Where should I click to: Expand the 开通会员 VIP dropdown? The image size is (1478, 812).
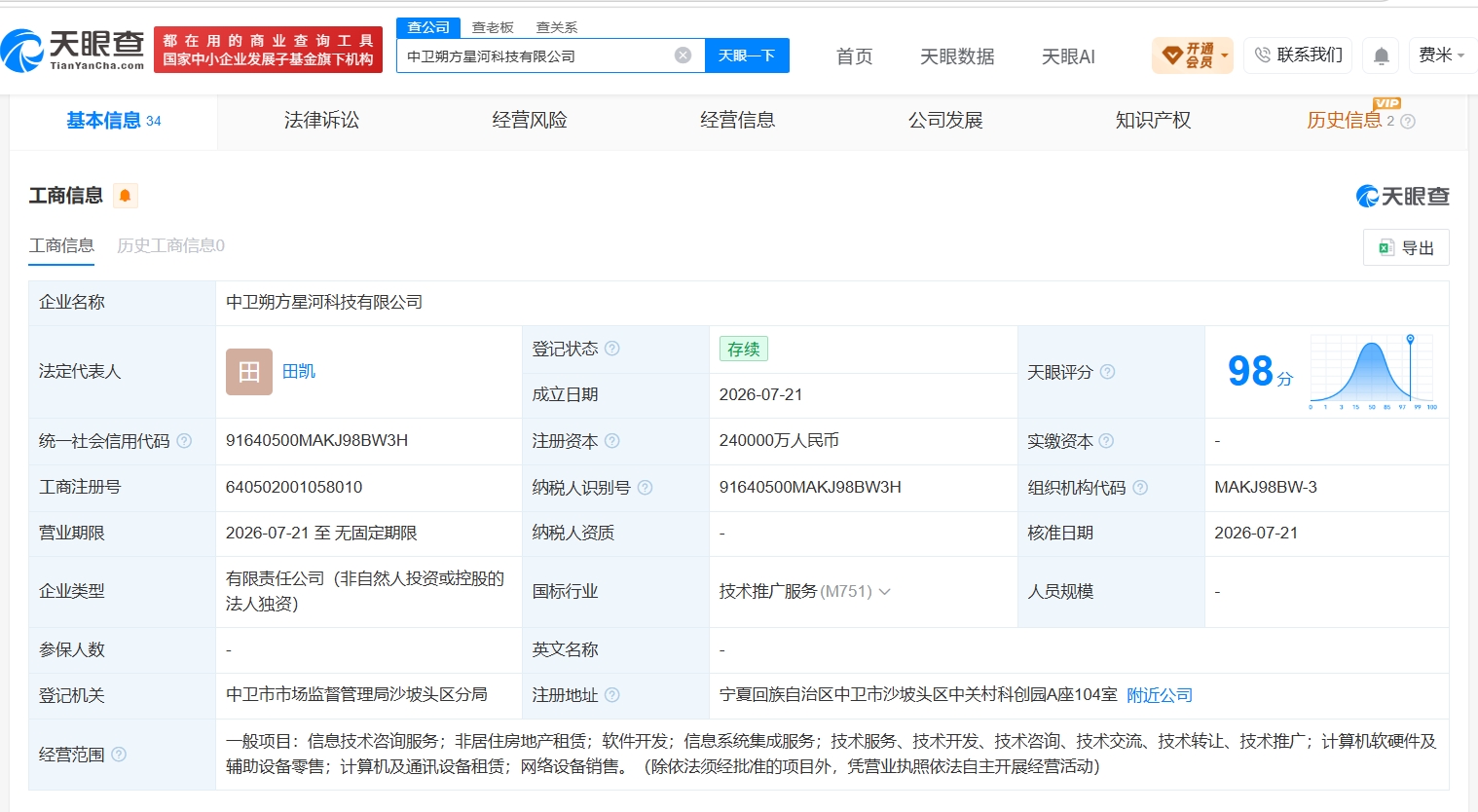point(1193,55)
